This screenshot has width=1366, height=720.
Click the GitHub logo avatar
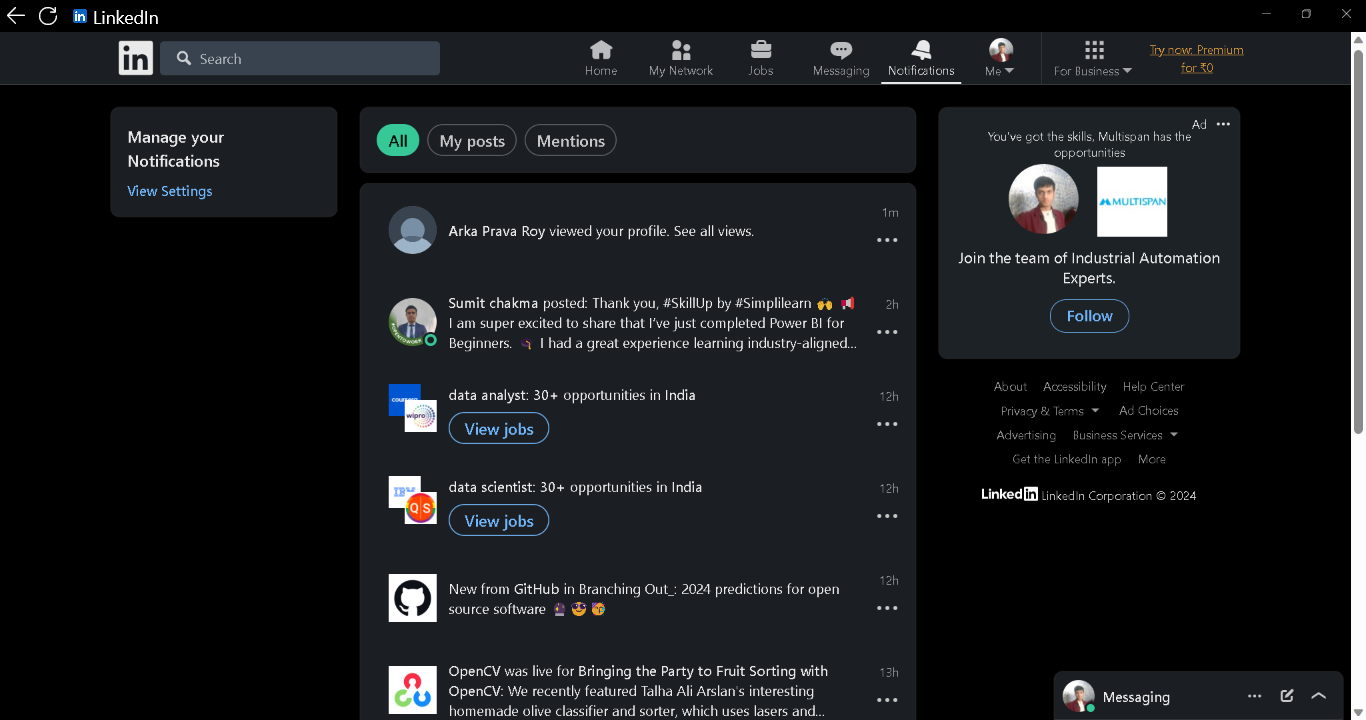click(413, 598)
